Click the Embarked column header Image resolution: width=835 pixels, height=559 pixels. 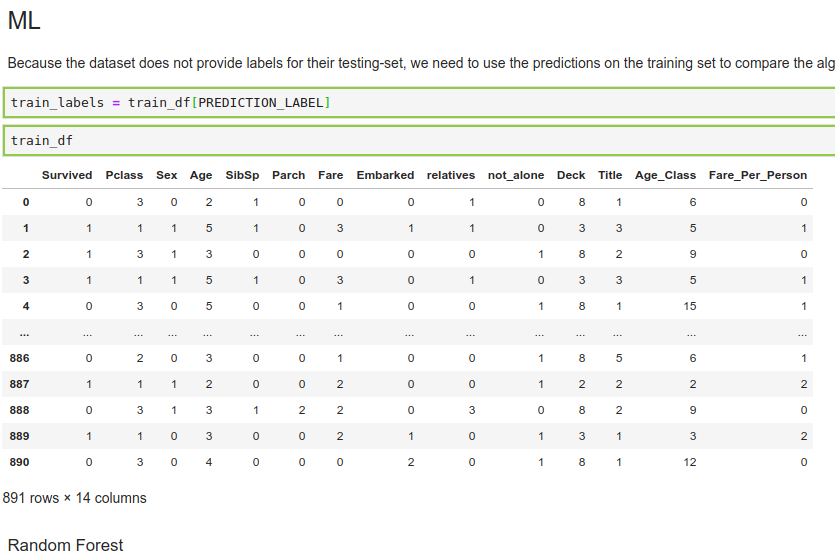click(385, 175)
